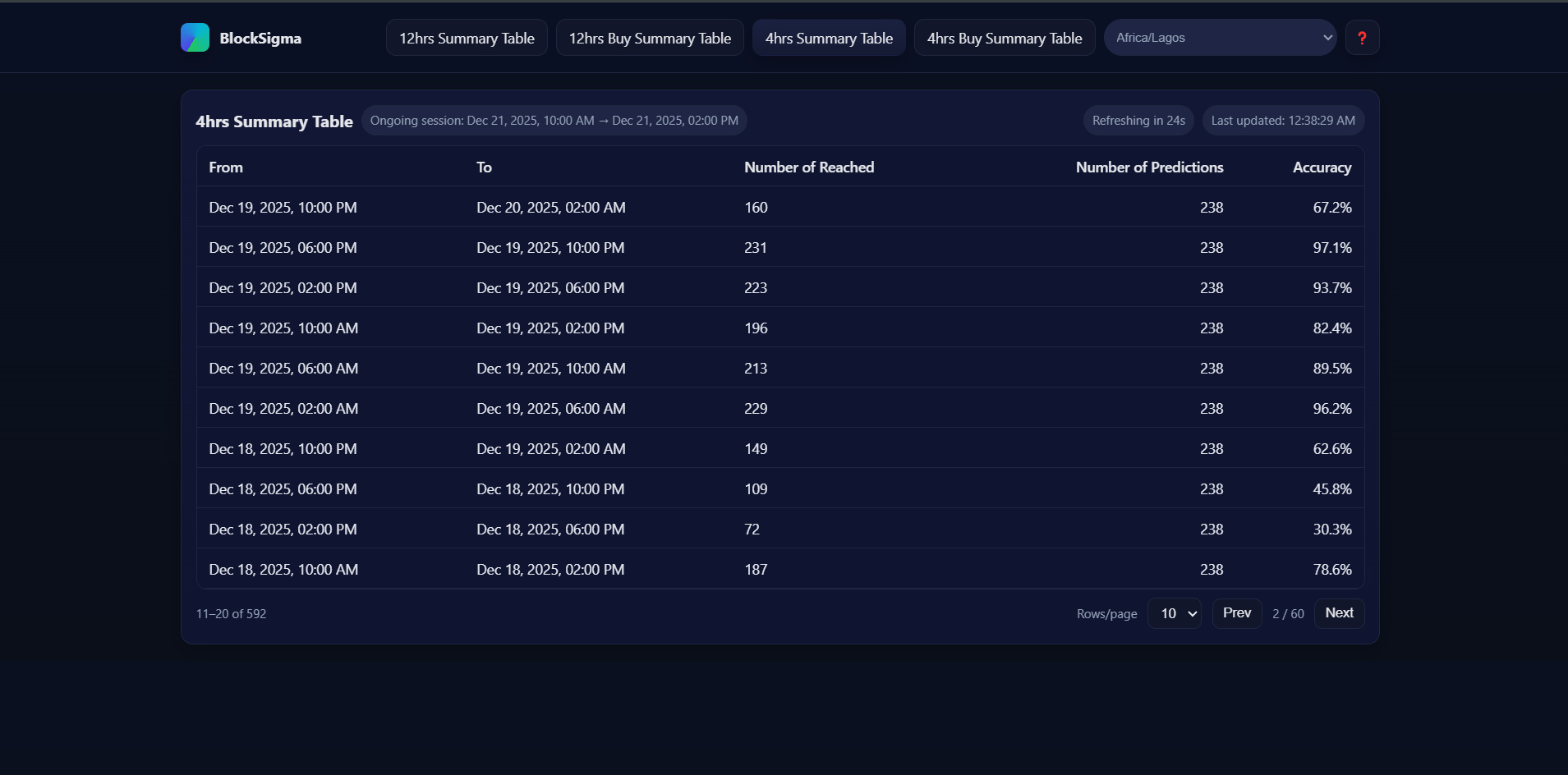Click the reached value 149
1568x775 pixels.
[756, 449]
